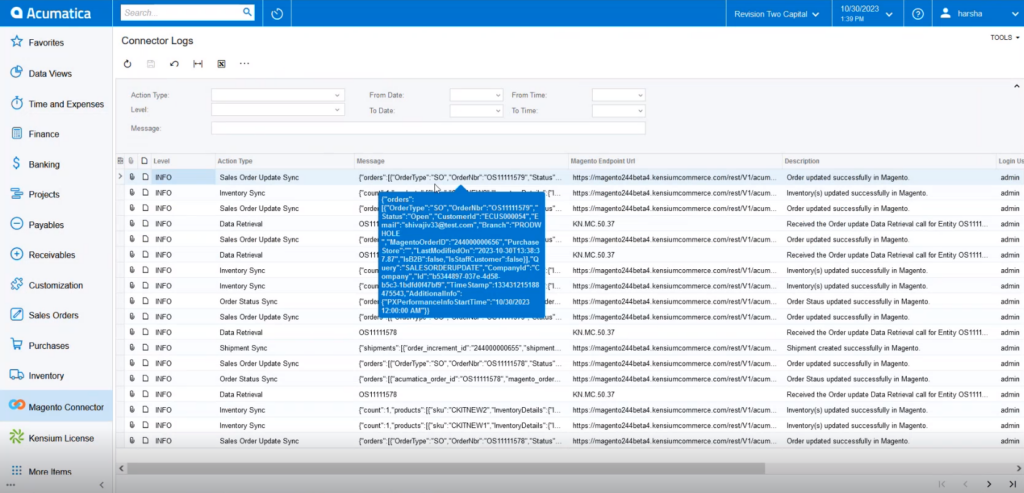
Task: Click in the Message filter field
Action: click(x=428, y=128)
